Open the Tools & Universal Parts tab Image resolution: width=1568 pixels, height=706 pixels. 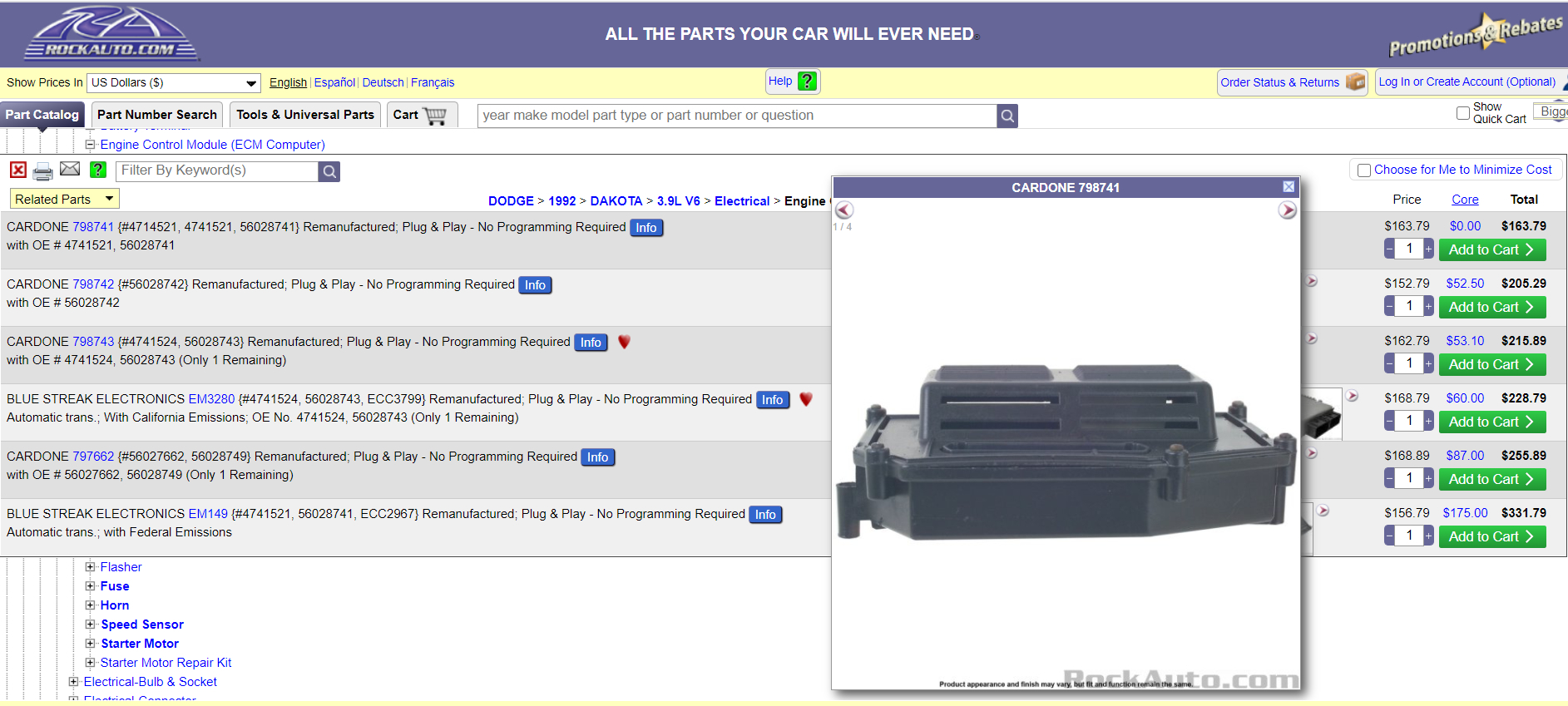(x=305, y=115)
